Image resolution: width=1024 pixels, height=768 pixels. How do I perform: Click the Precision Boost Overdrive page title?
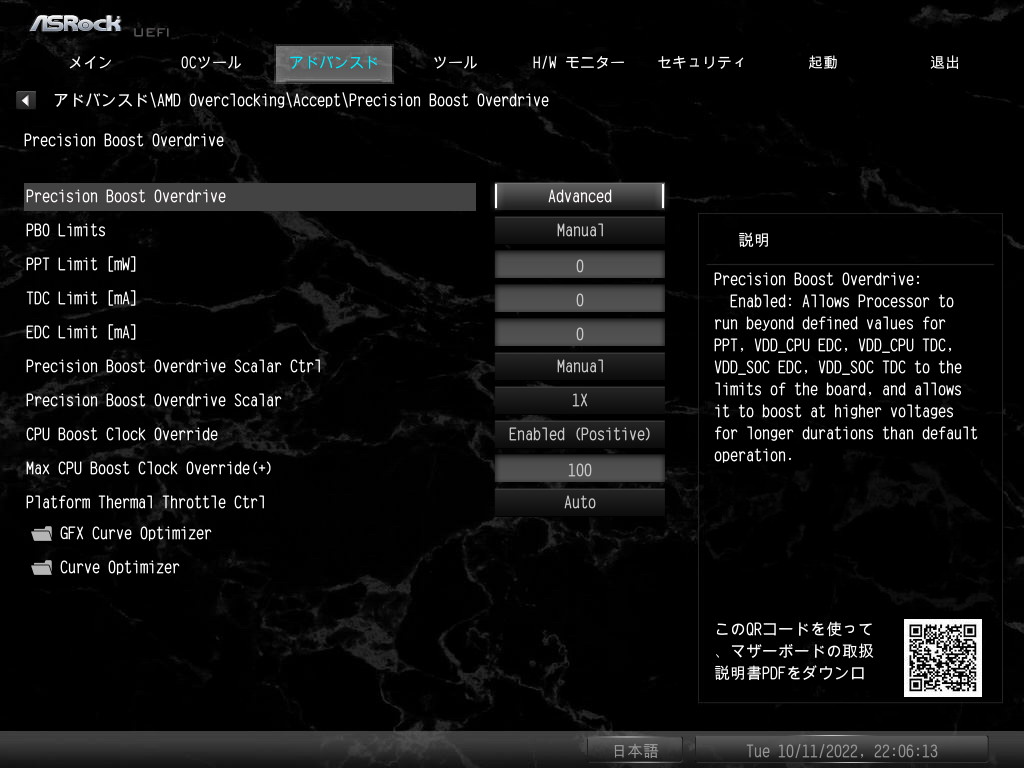coord(124,140)
